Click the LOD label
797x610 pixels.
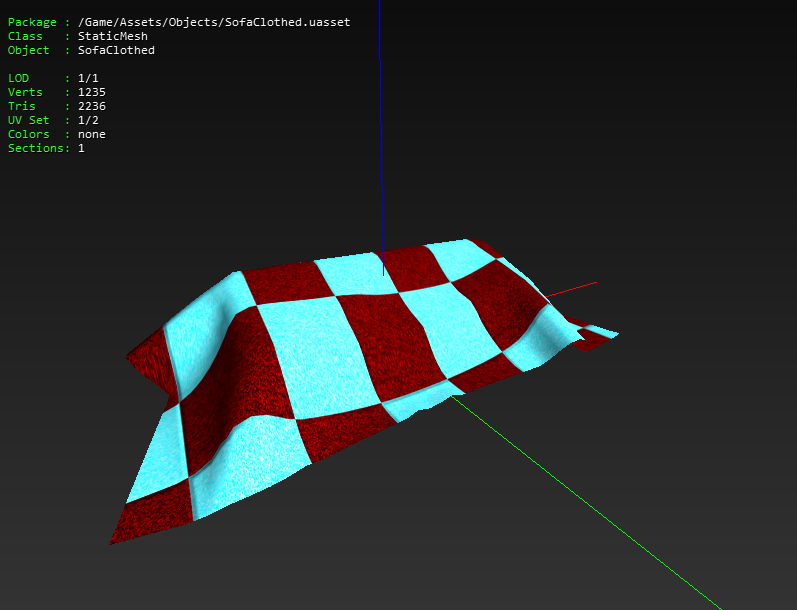pyautogui.click(x=18, y=78)
